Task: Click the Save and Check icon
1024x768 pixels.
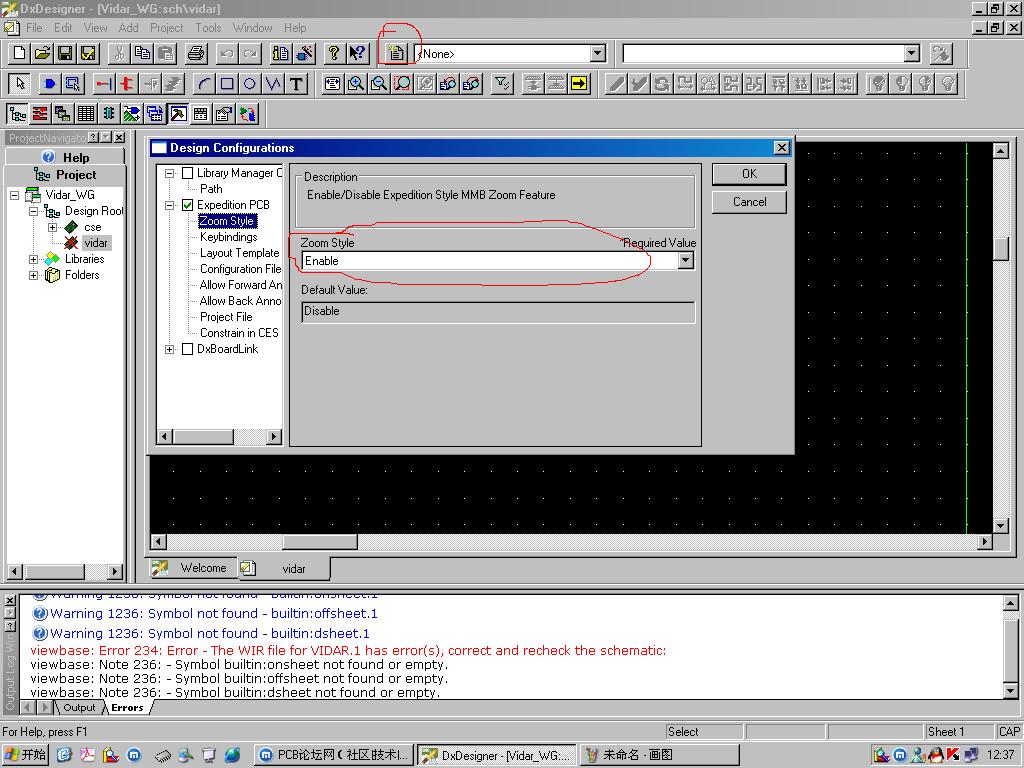Action: [88, 53]
